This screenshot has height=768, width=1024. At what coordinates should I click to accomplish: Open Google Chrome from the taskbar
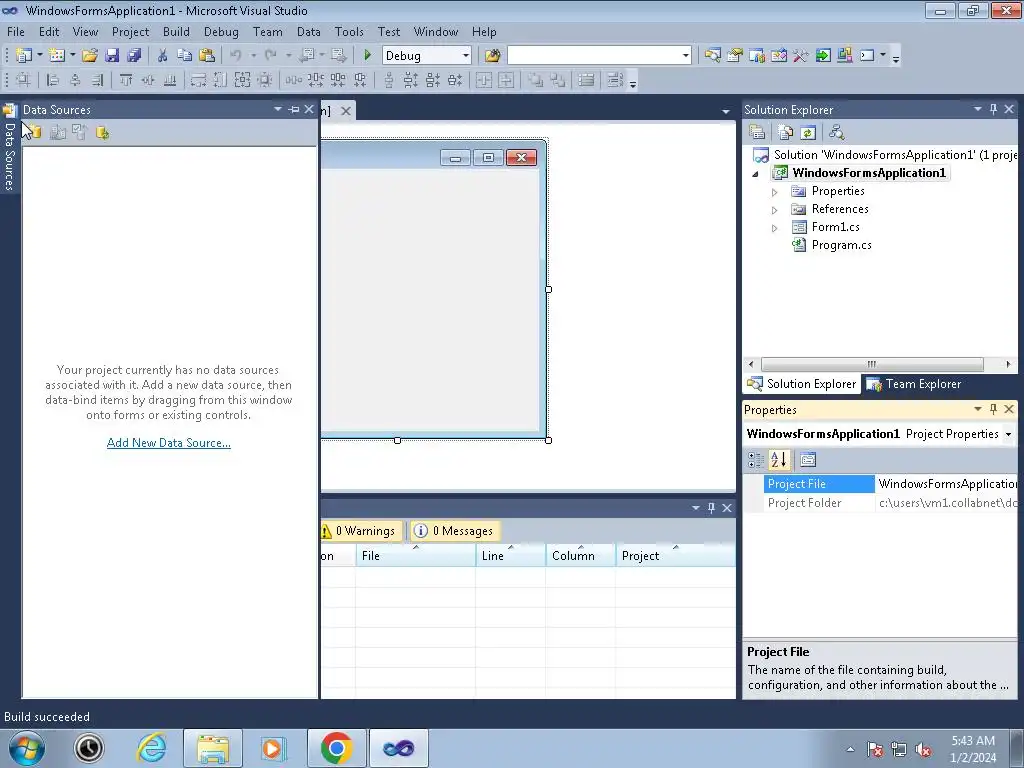[x=336, y=748]
